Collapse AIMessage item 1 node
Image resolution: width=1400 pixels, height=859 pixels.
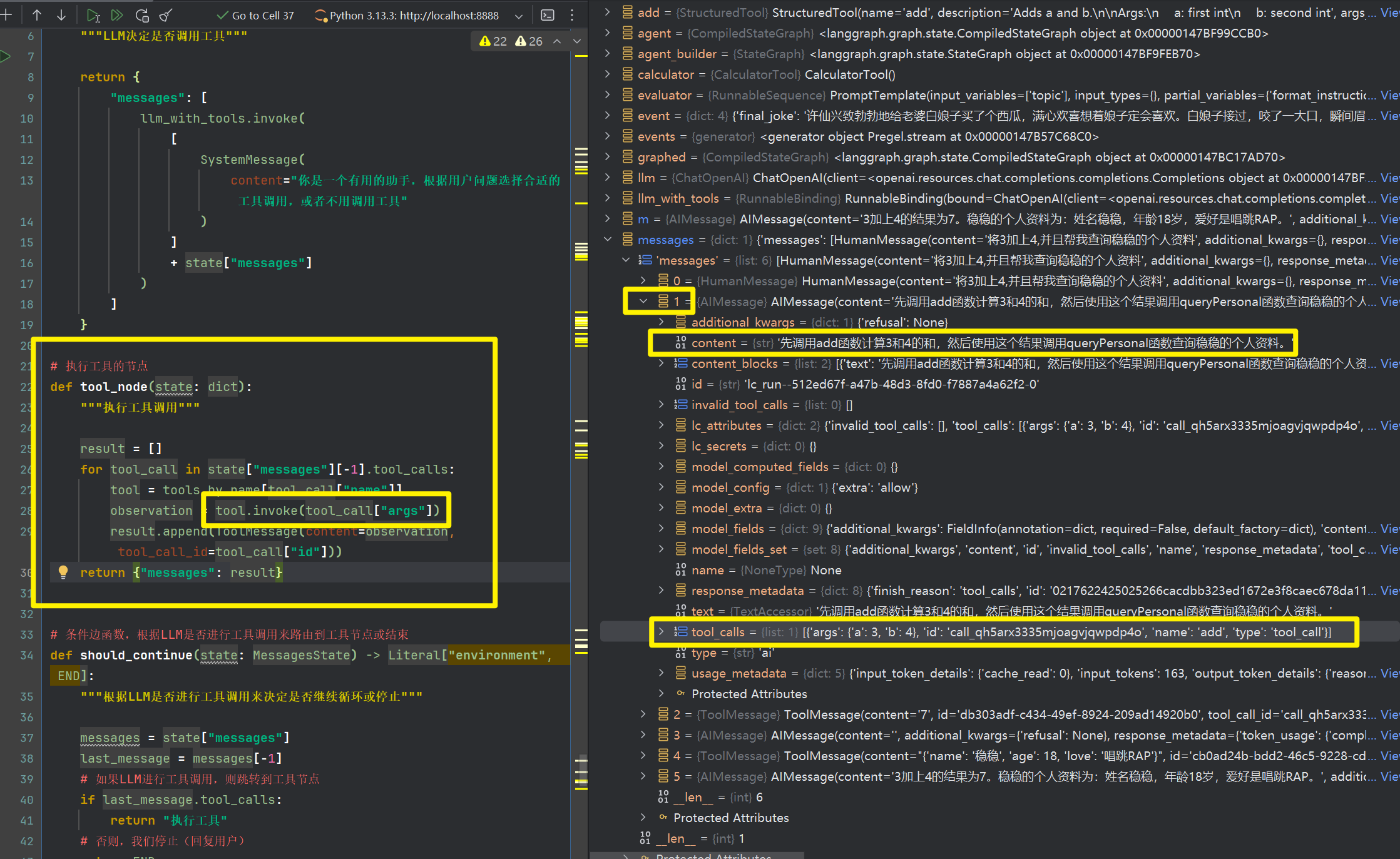click(643, 302)
